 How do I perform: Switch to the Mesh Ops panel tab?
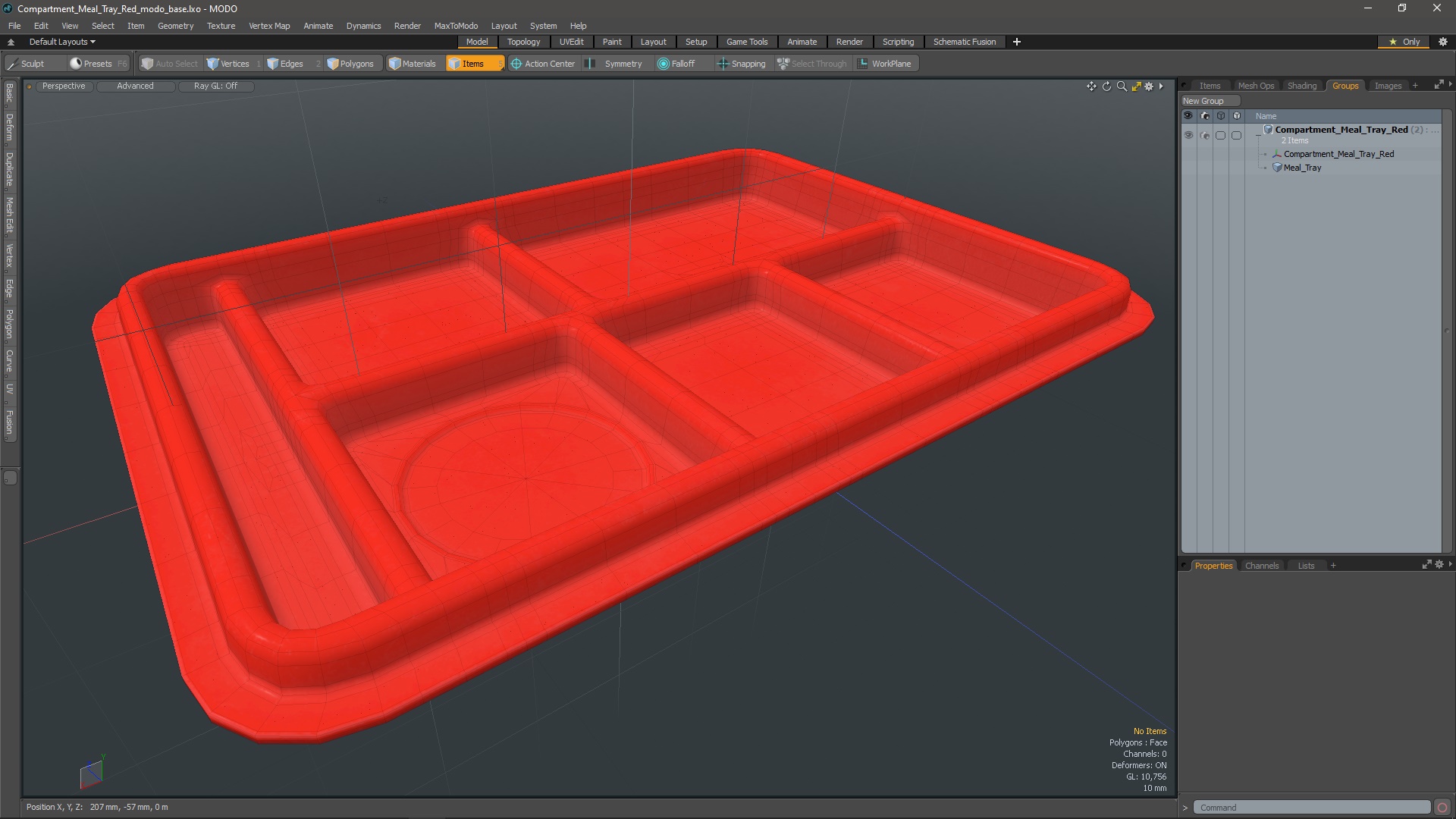pyautogui.click(x=1256, y=86)
